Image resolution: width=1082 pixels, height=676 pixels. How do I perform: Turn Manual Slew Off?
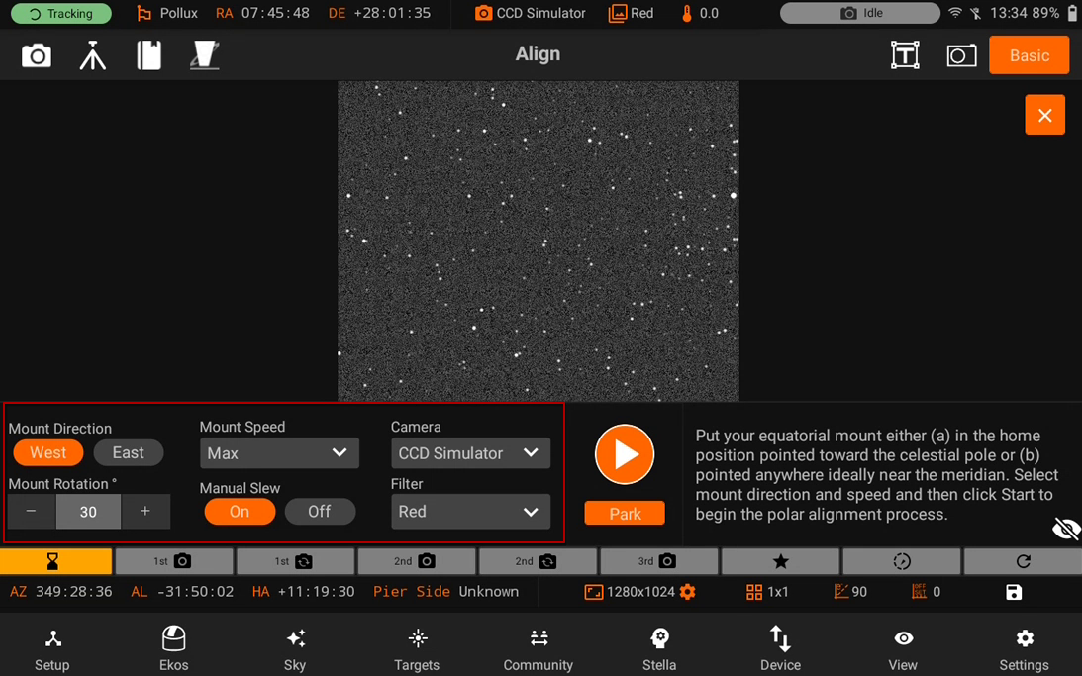coord(319,512)
